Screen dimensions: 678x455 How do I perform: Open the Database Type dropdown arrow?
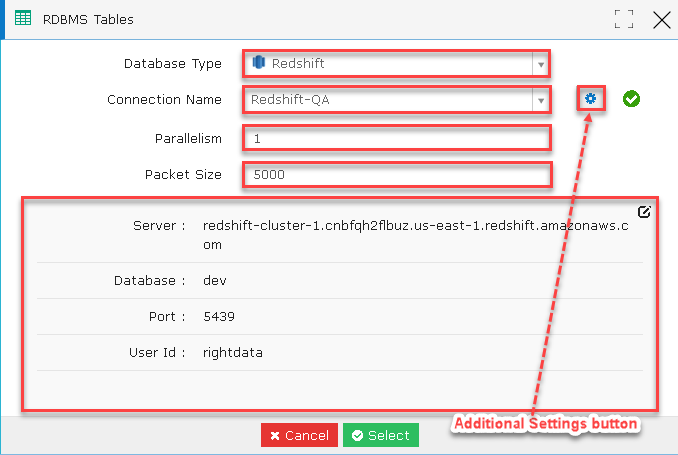click(540, 64)
